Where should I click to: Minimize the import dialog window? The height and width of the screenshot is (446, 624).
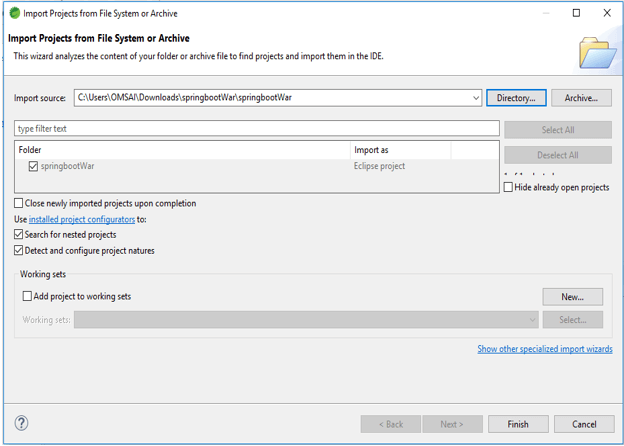pyautogui.click(x=545, y=13)
